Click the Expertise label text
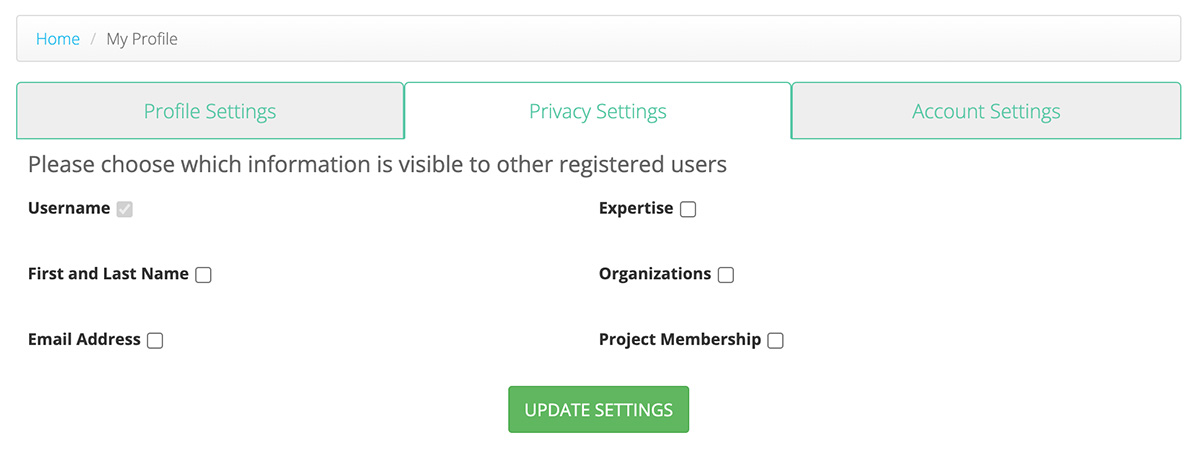The image size is (1200, 467). [x=636, y=208]
